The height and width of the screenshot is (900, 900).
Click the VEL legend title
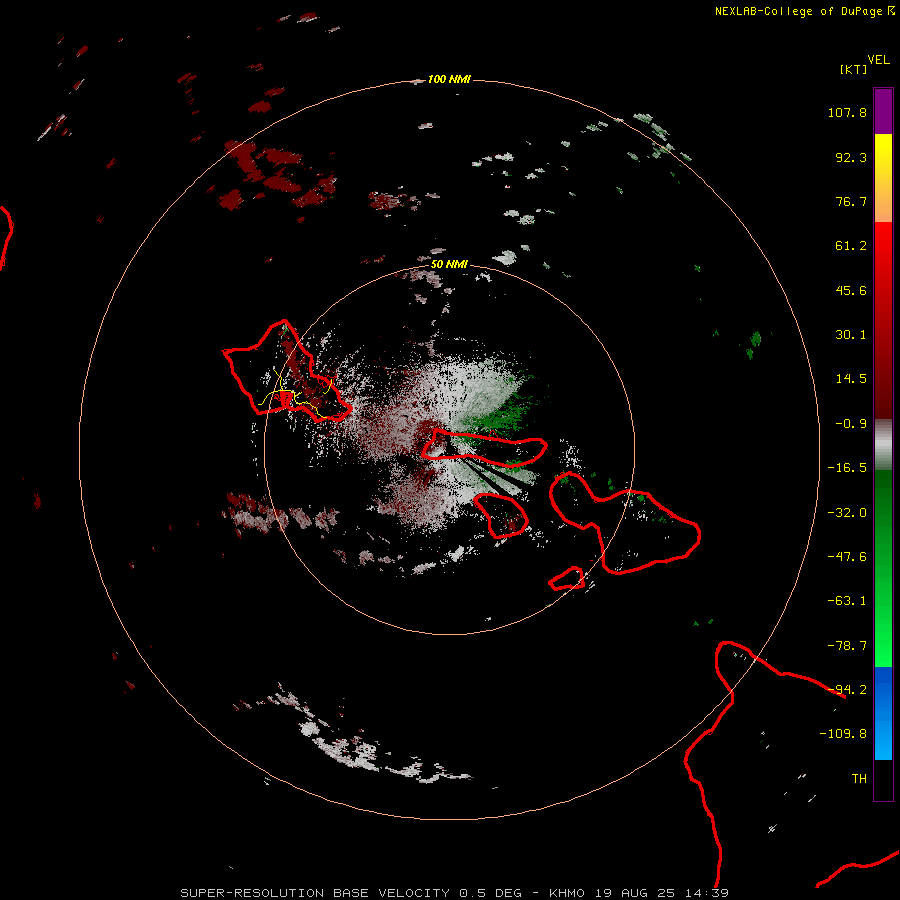point(878,59)
